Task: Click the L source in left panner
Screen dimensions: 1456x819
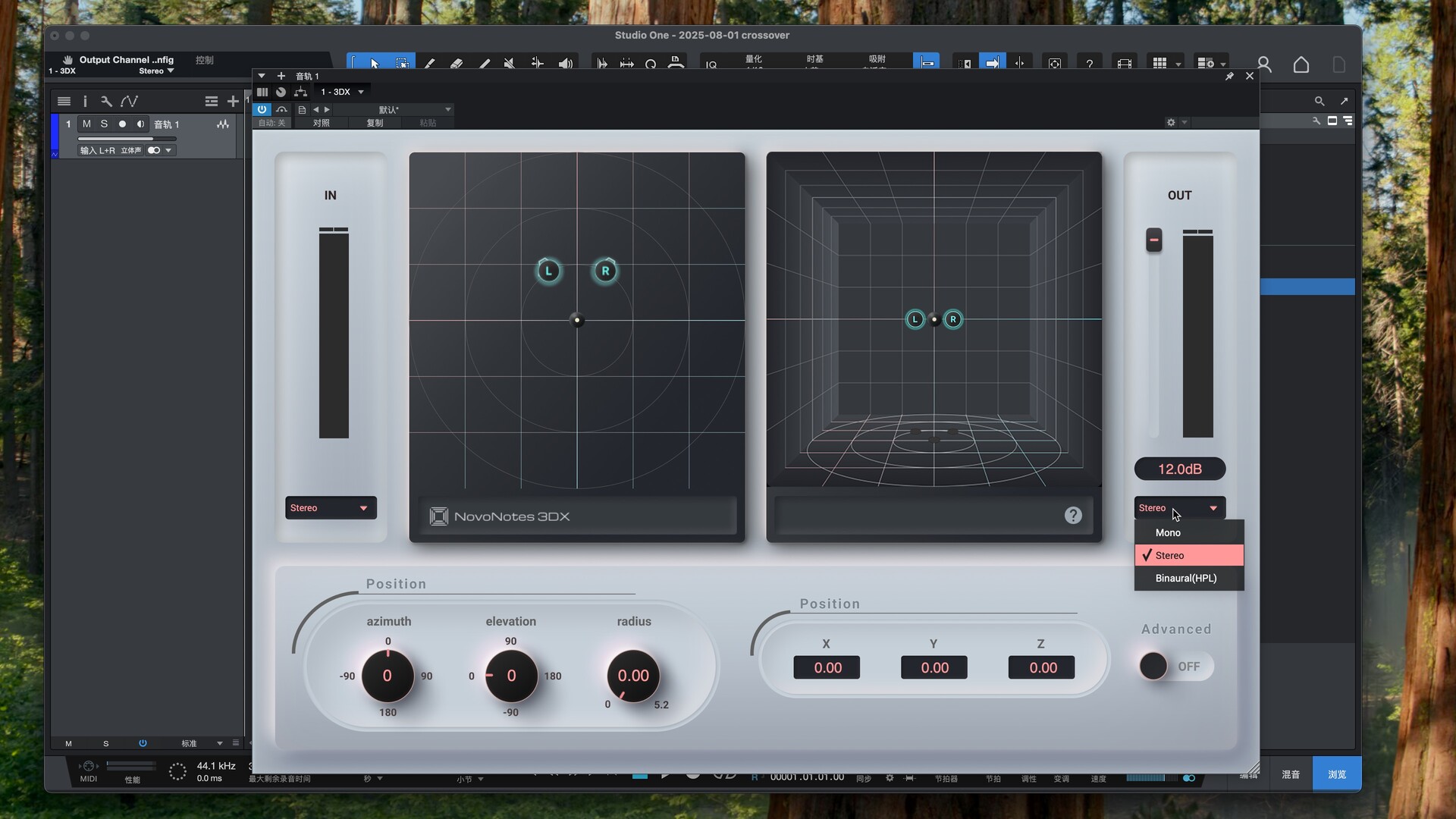Action: 549,271
